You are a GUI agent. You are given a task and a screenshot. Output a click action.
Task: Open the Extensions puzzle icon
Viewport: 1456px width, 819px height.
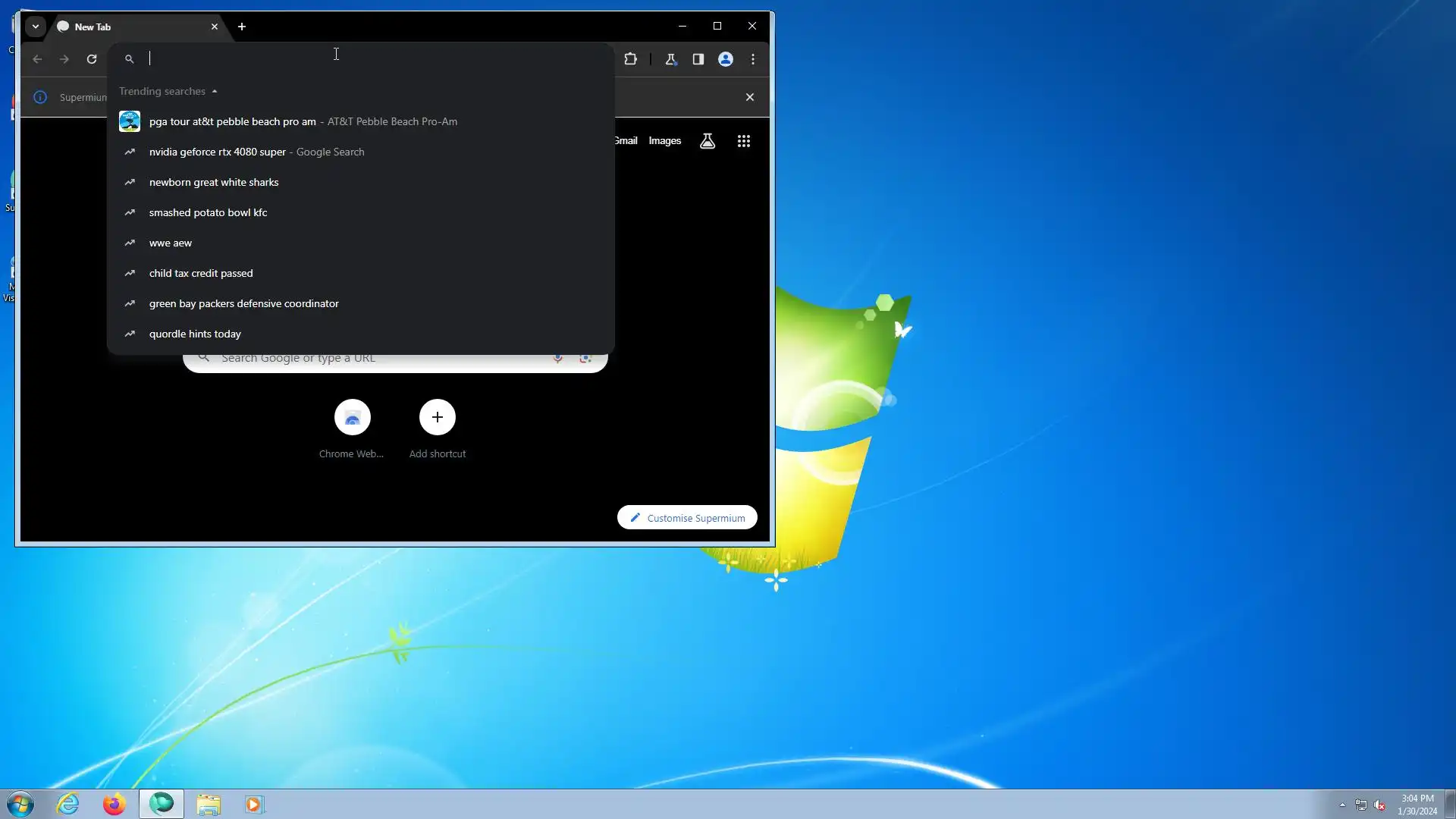tap(630, 59)
